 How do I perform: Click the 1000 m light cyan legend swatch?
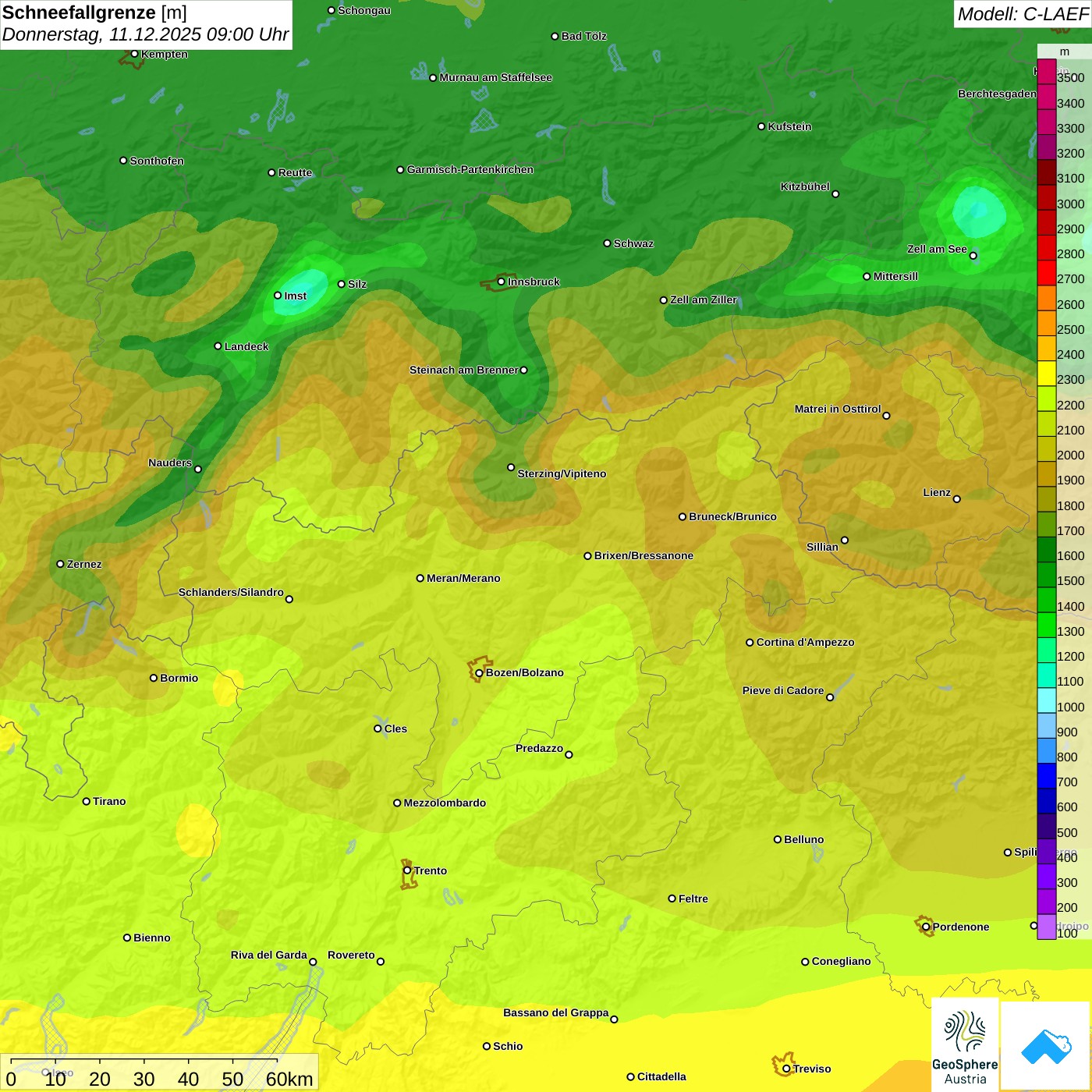click(x=1046, y=700)
